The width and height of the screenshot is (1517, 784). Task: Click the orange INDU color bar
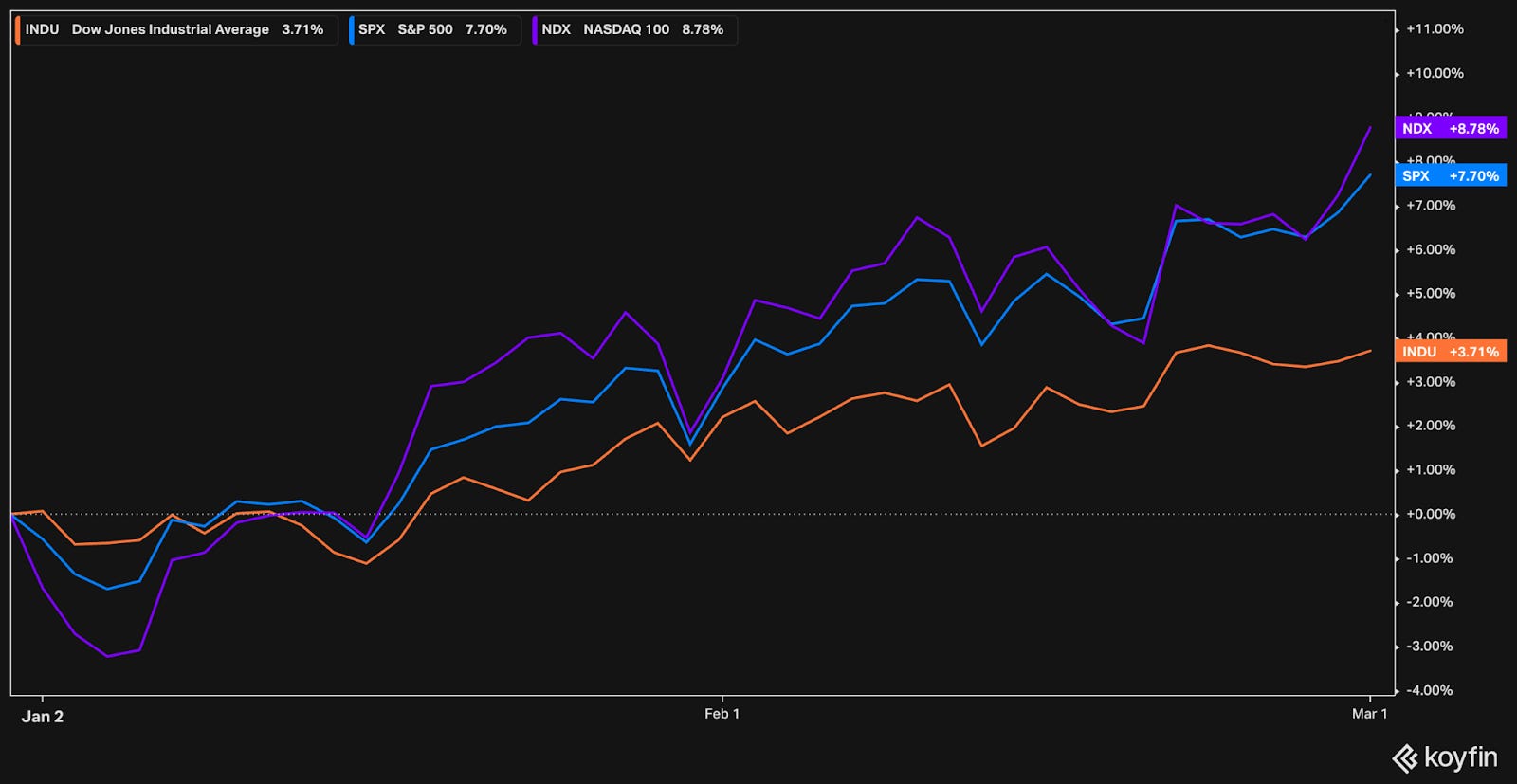18,29
